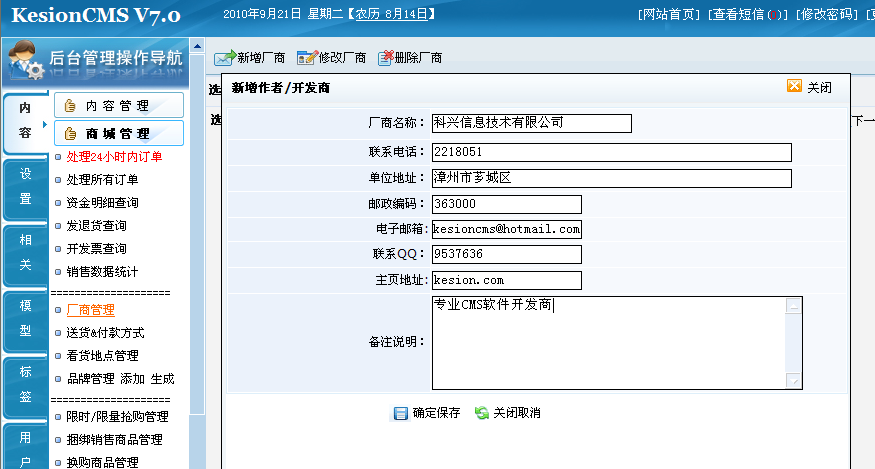Click the 厂商名称 input field
The height and width of the screenshot is (469, 875).
pyautogui.click(x=532, y=123)
